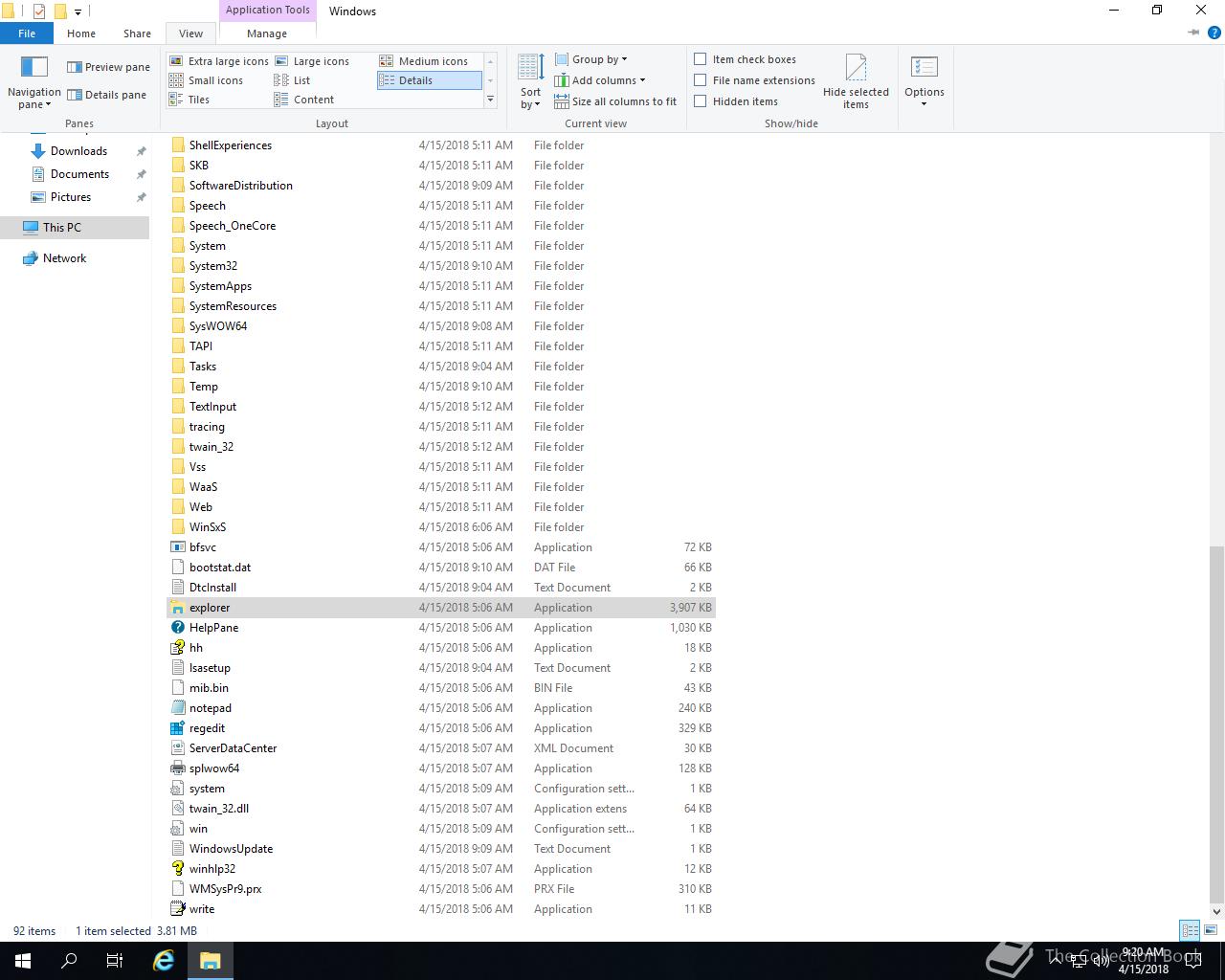Switch to large thumbnails via status bar icon
Image resolution: width=1225 pixels, height=980 pixels.
point(1210,930)
